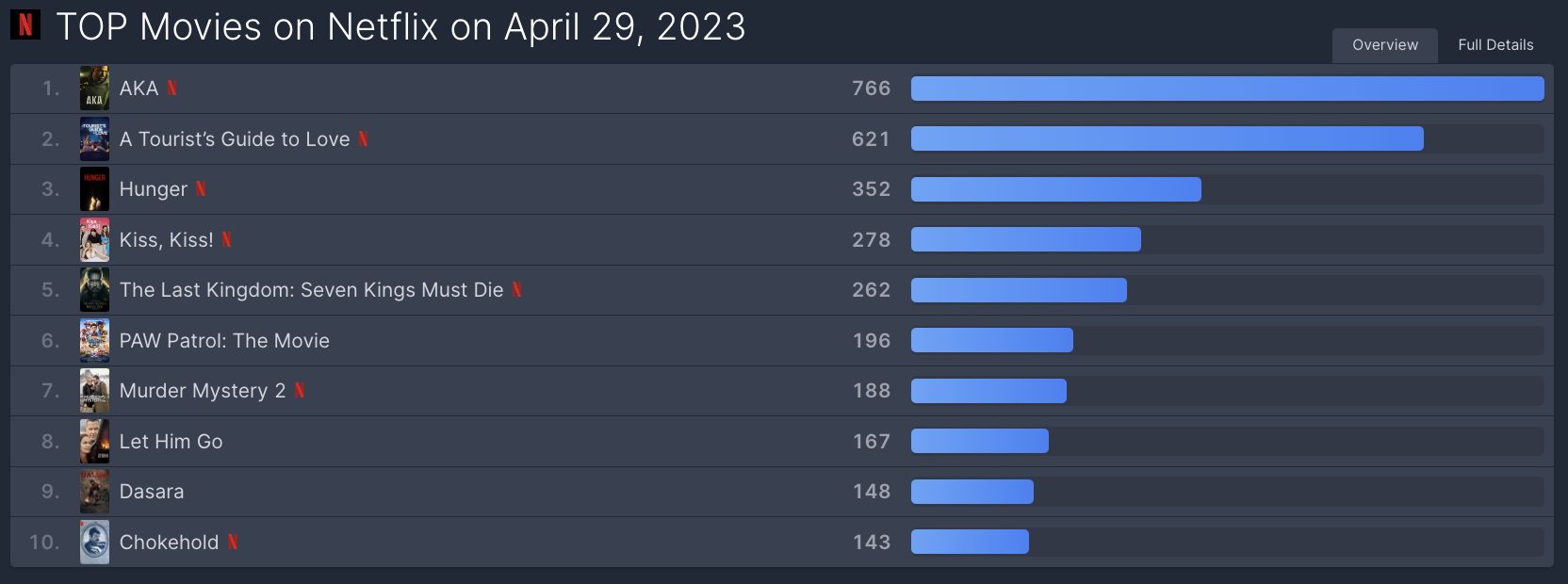
Task: Switch to the Overview tab
Action: pos(1384,45)
